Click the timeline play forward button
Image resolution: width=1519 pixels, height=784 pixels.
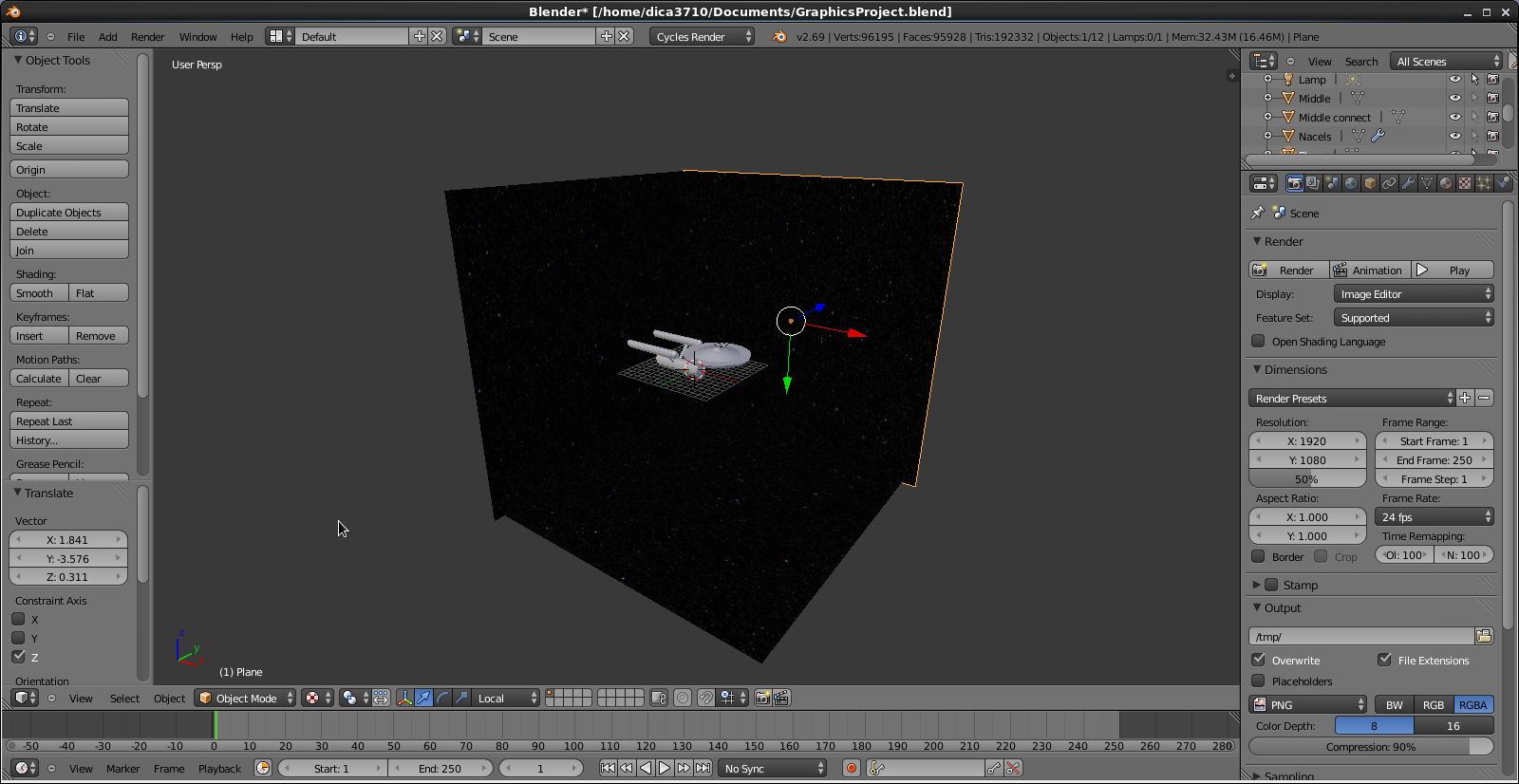tap(665, 768)
